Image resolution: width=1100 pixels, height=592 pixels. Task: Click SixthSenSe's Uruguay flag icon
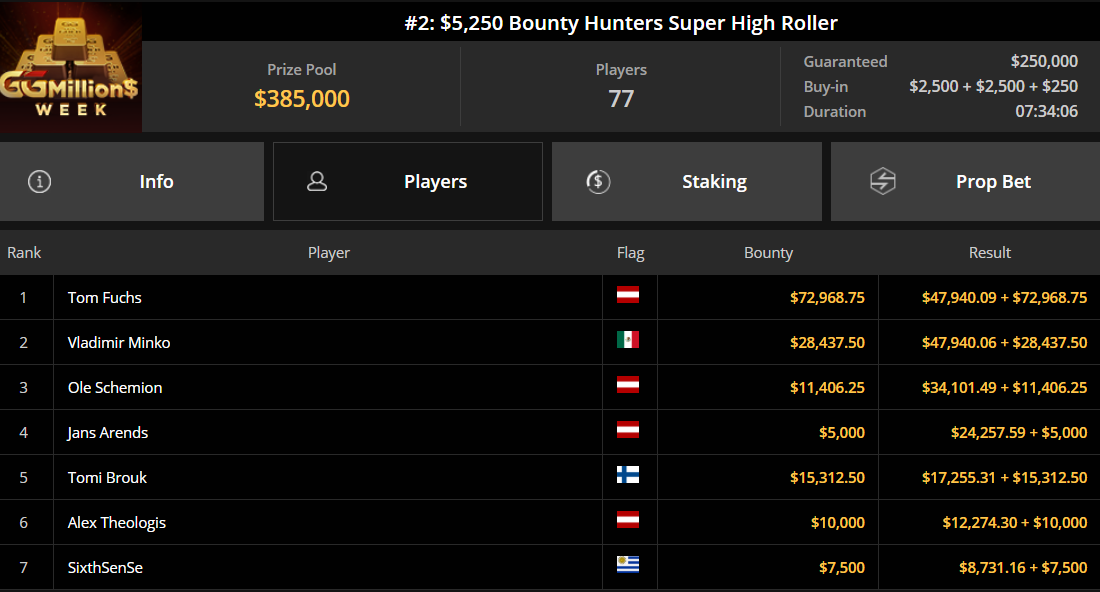click(x=628, y=566)
